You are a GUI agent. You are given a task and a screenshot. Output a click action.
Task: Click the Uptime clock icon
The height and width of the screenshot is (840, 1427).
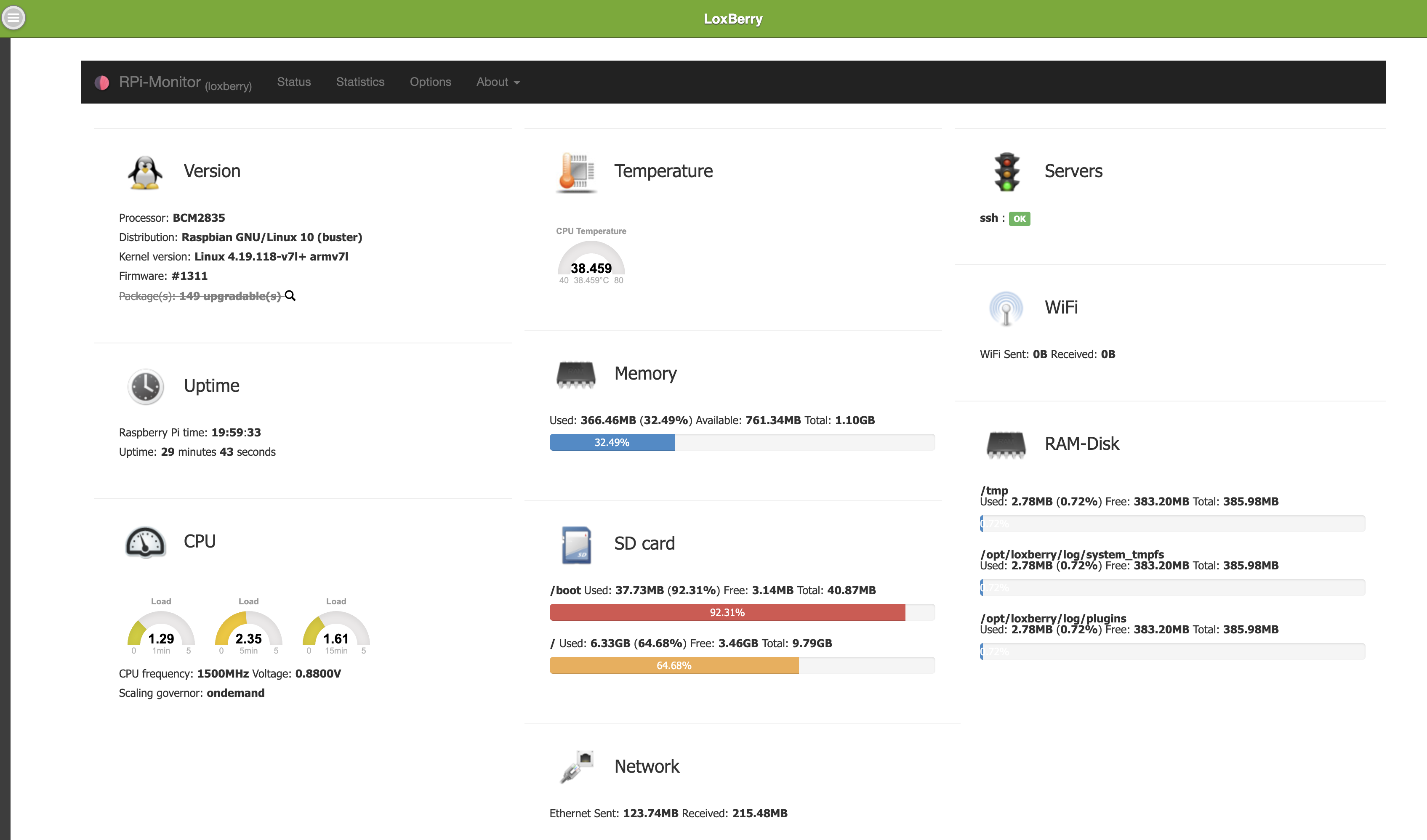coord(145,387)
